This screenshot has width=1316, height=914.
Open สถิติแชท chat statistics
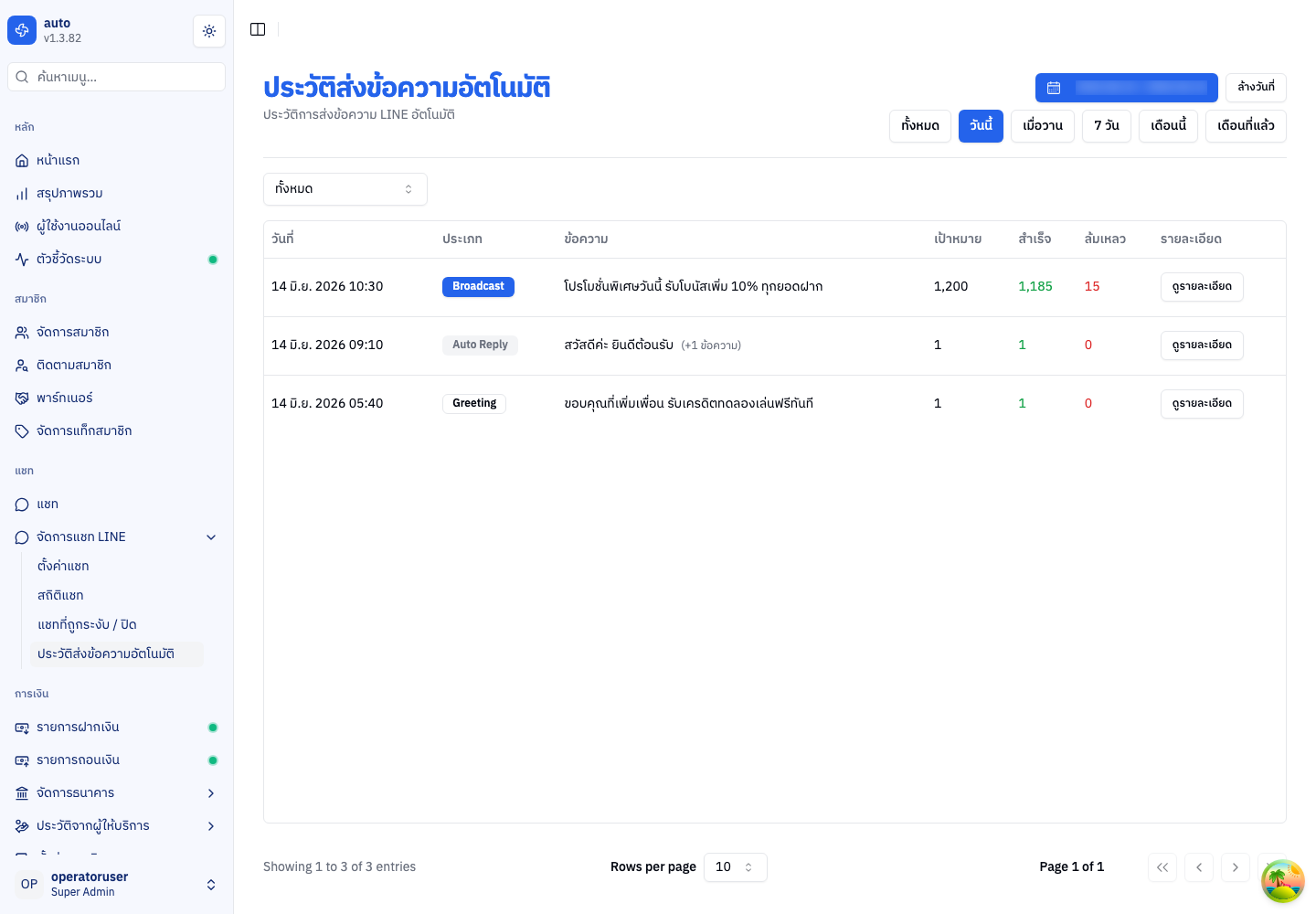[x=117, y=595]
